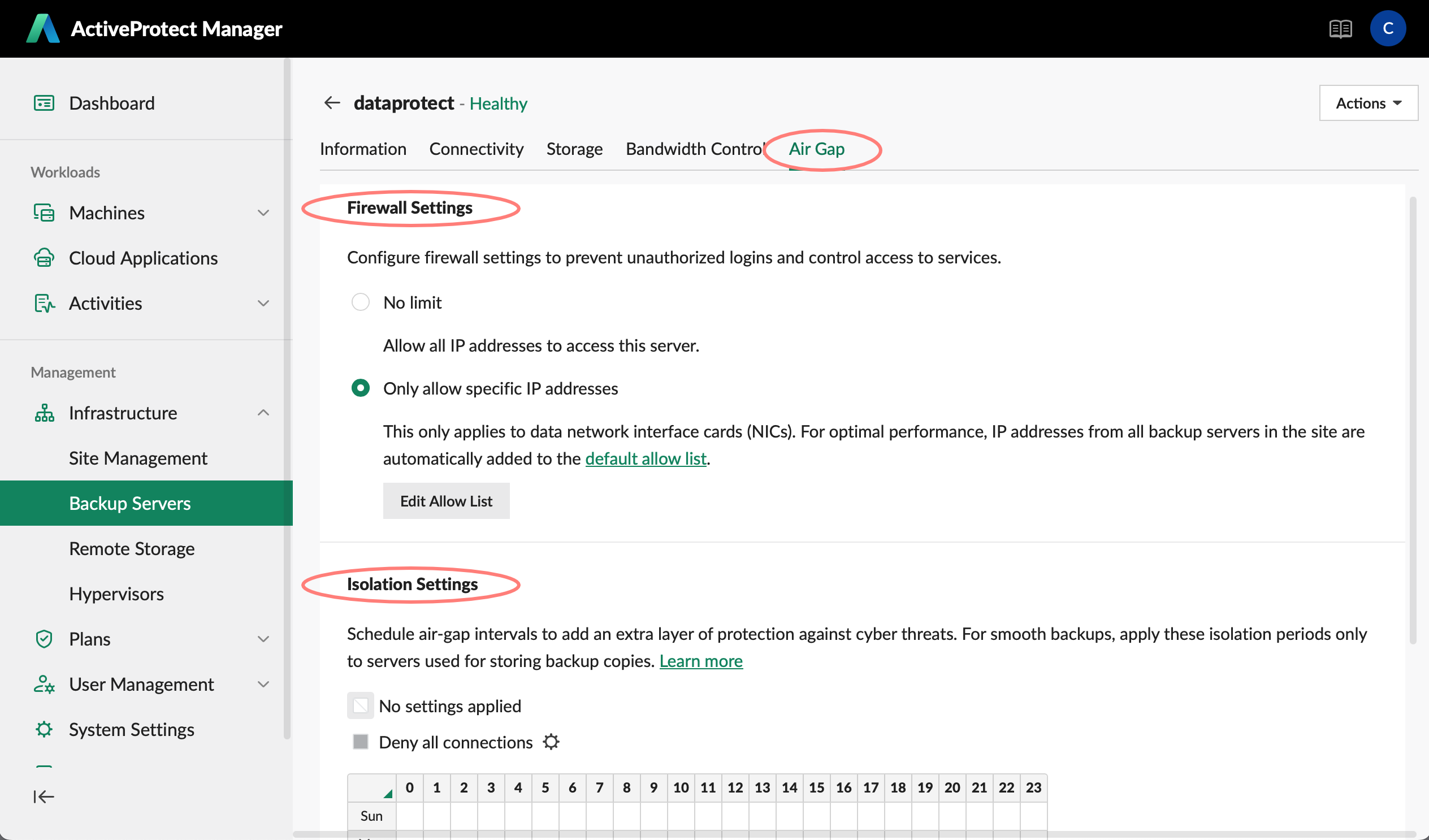
Task: Click the Dashboard label
Action: (x=112, y=103)
